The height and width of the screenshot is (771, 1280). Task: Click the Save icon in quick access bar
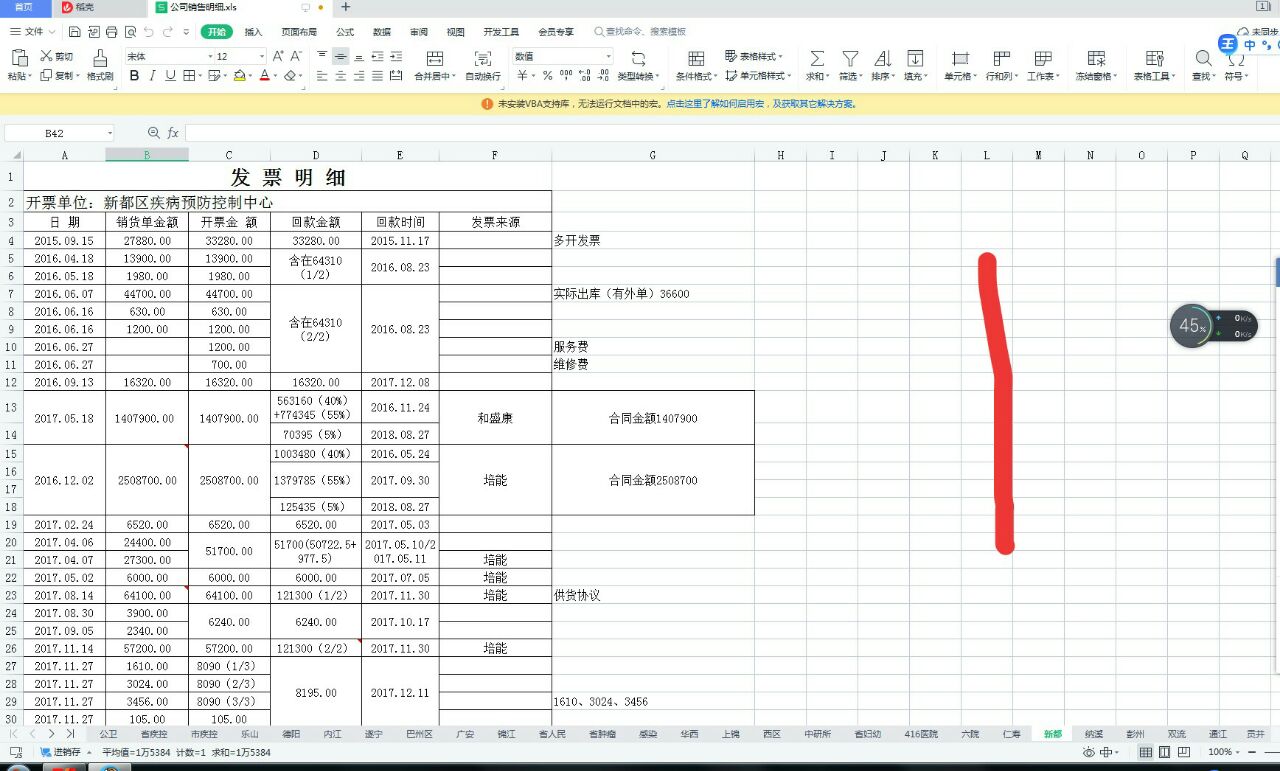pyautogui.click(x=75, y=32)
